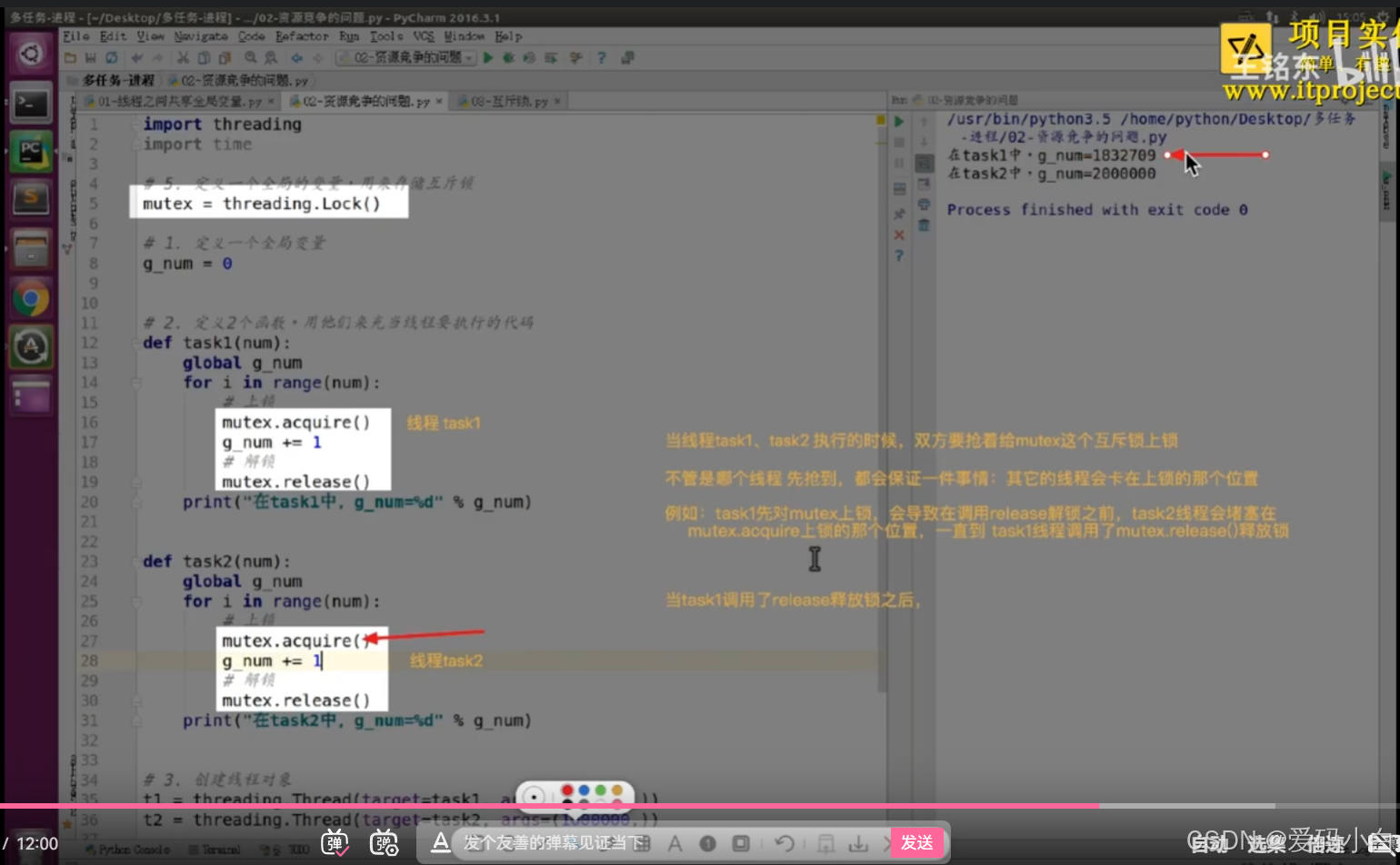Toggle danmaku display in video player
Viewport: 1400px width, 865px height.
click(335, 843)
